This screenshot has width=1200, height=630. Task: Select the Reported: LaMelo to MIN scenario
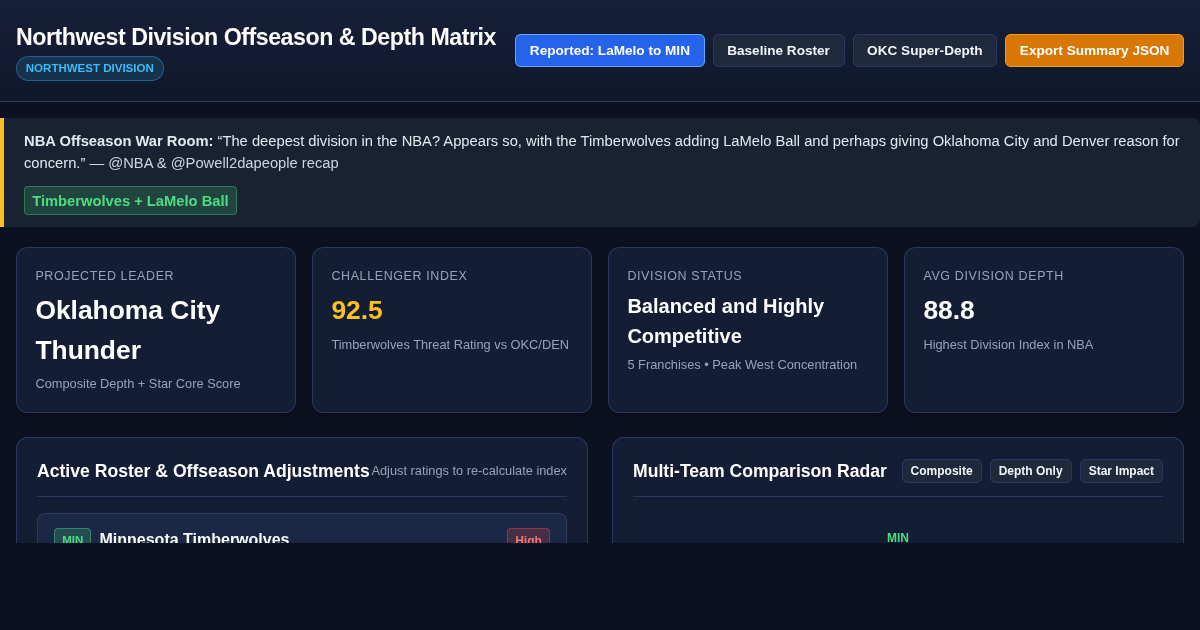pos(610,50)
